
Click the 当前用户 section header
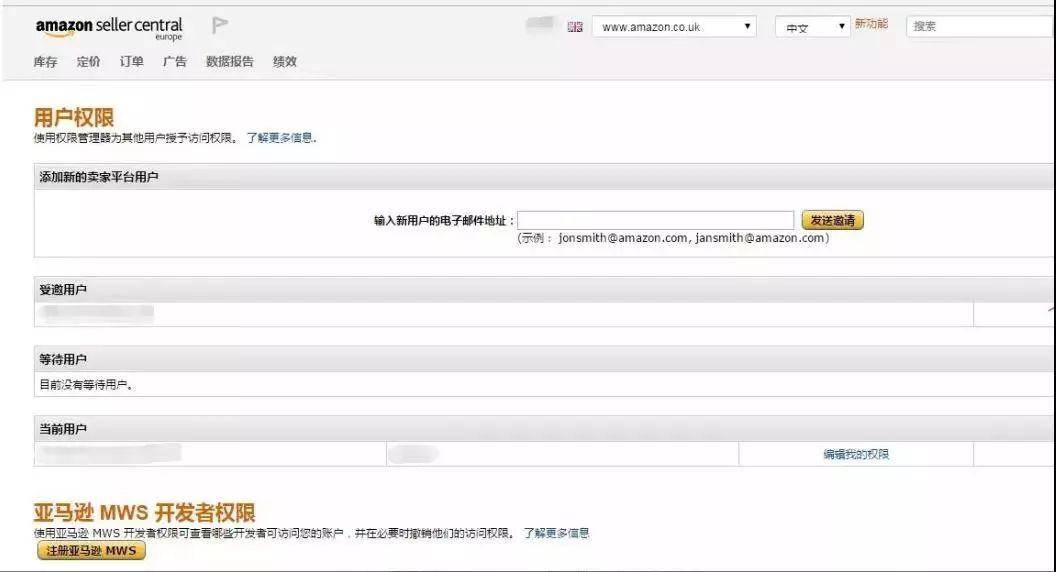[543, 428]
